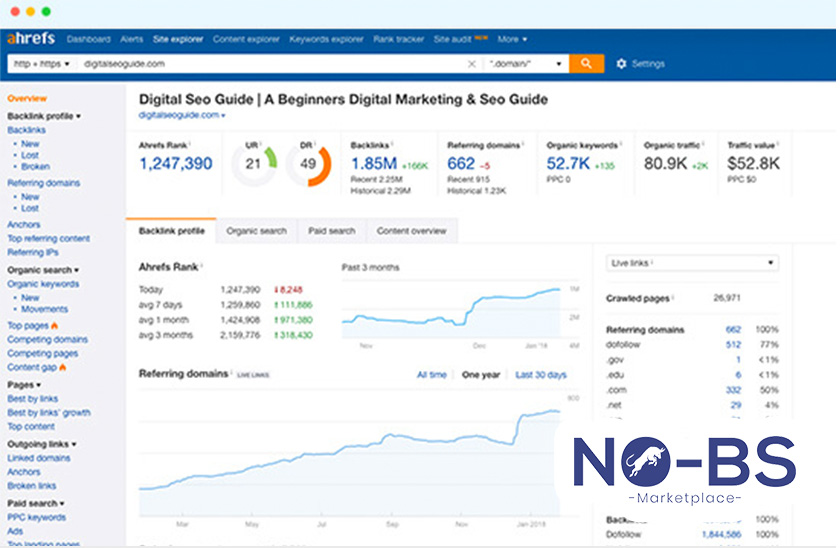The image size is (840, 548).
Task: Click the Settings gear icon
Action: point(621,64)
